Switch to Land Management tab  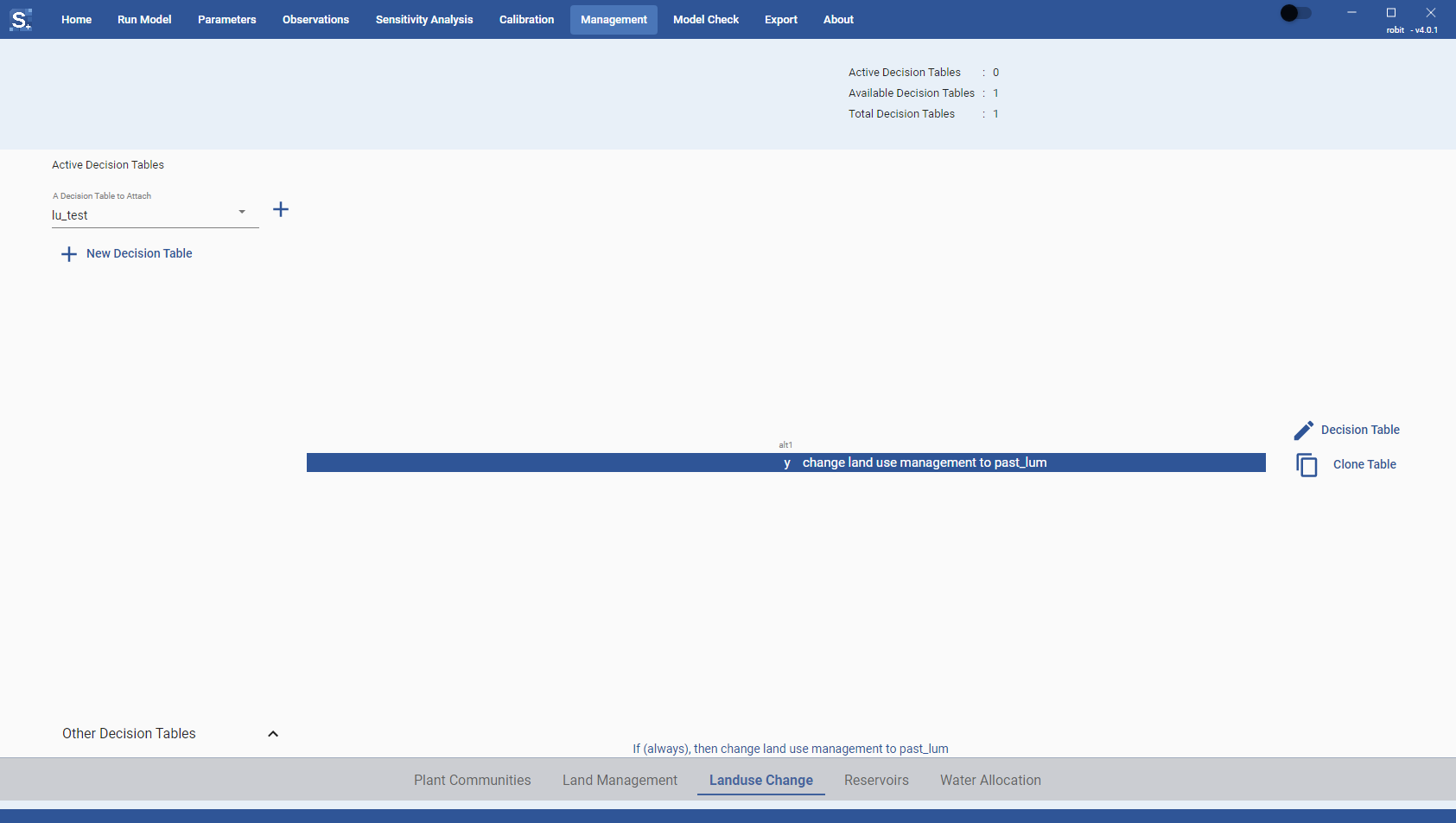(620, 780)
